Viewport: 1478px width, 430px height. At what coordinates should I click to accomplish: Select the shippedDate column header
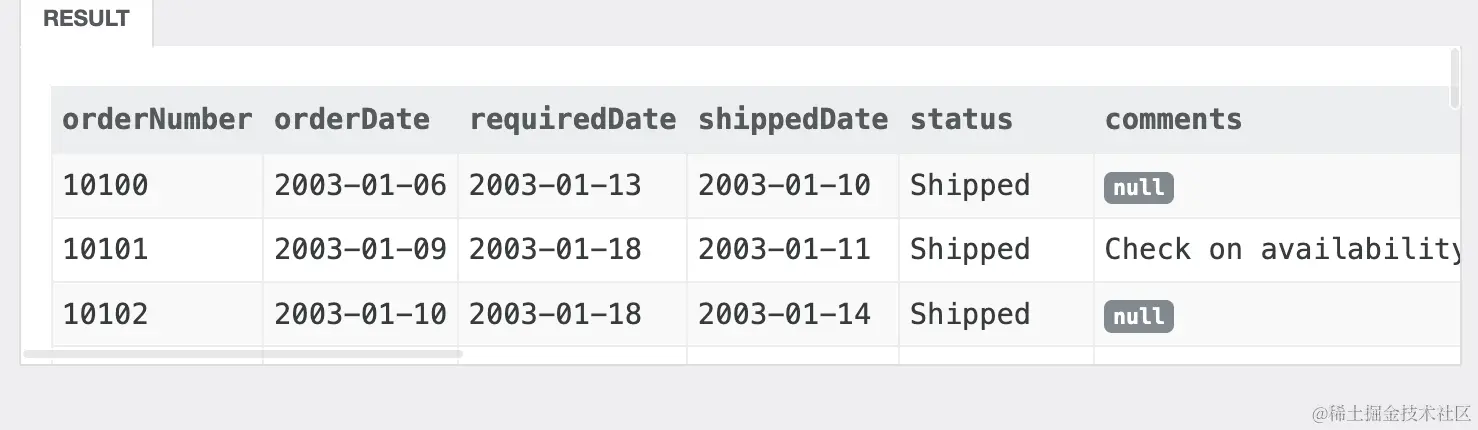pos(793,120)
